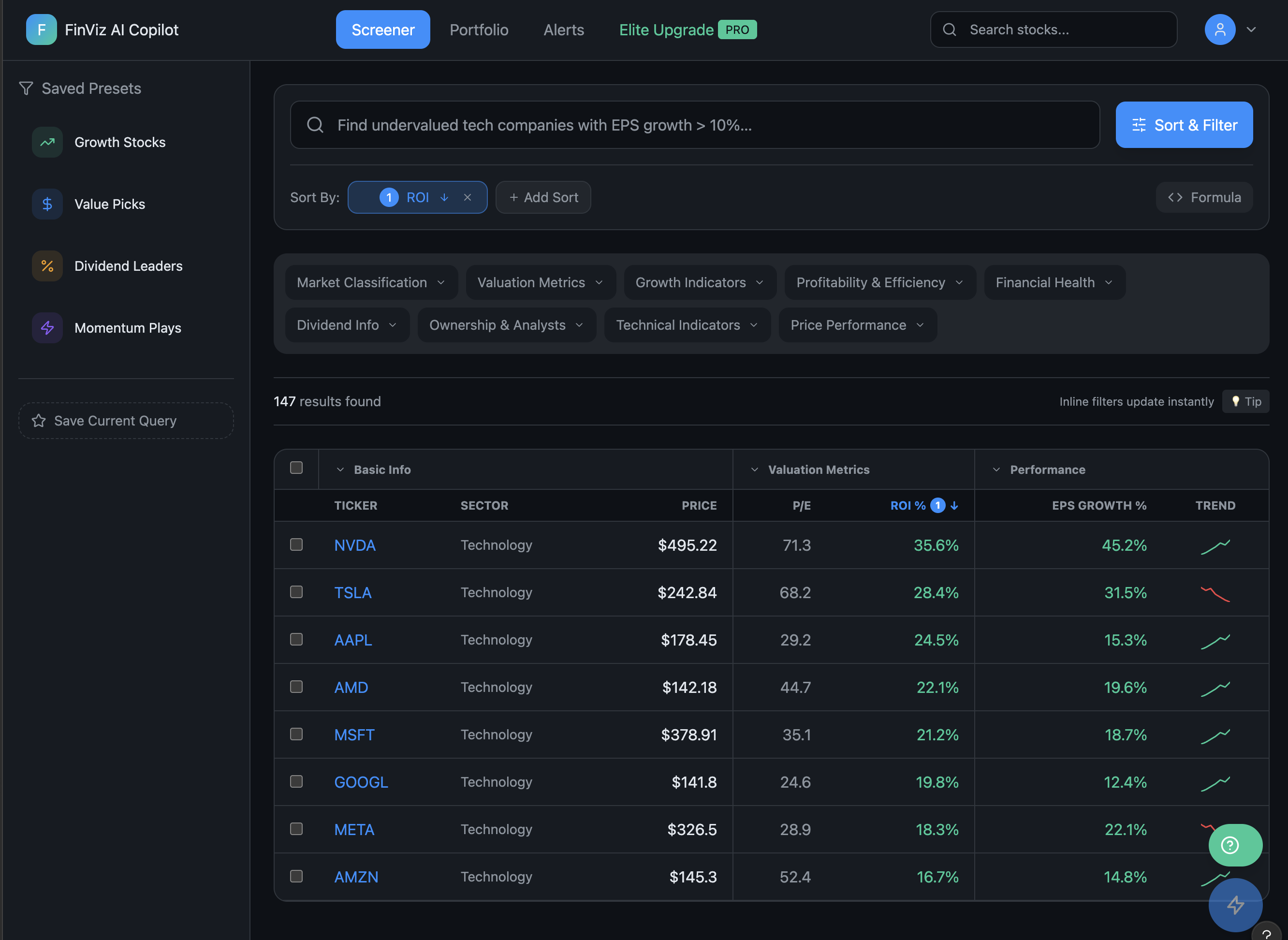Open the TSLA ticker link
Image resolution: width=1288 pixels, height=940 pixels.
coord(352,592)
